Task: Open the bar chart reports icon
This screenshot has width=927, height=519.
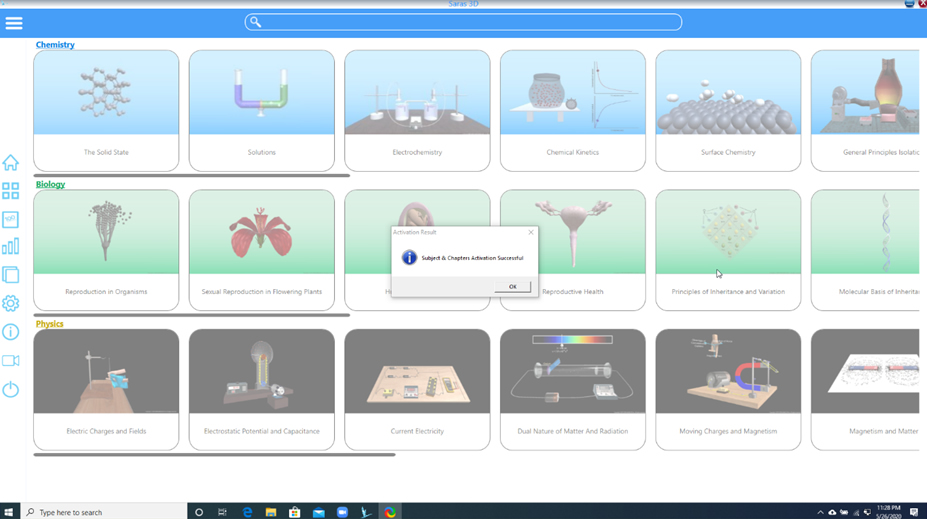Action: (11, 246)
